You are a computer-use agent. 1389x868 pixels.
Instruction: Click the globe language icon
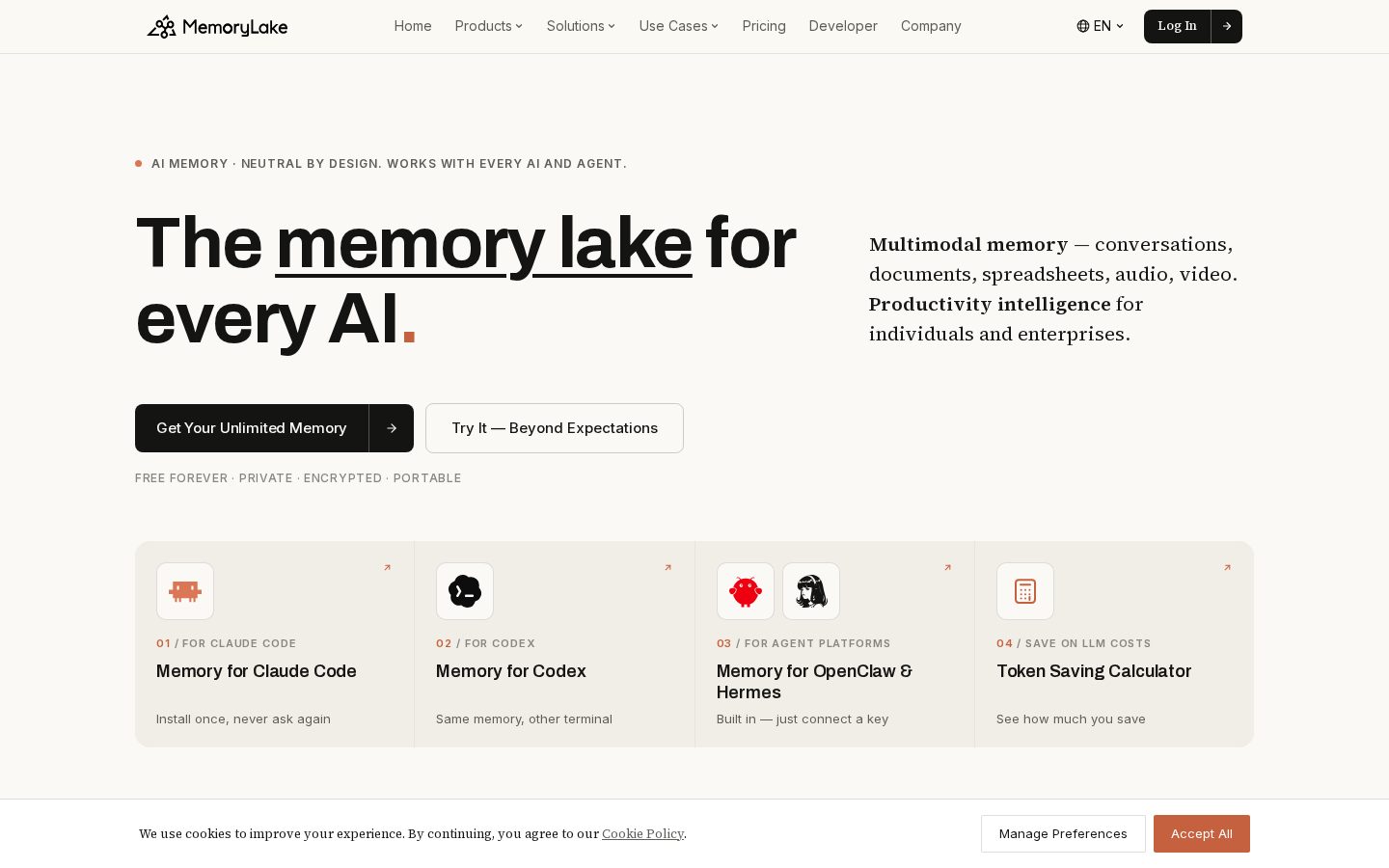pos(1083,26)
